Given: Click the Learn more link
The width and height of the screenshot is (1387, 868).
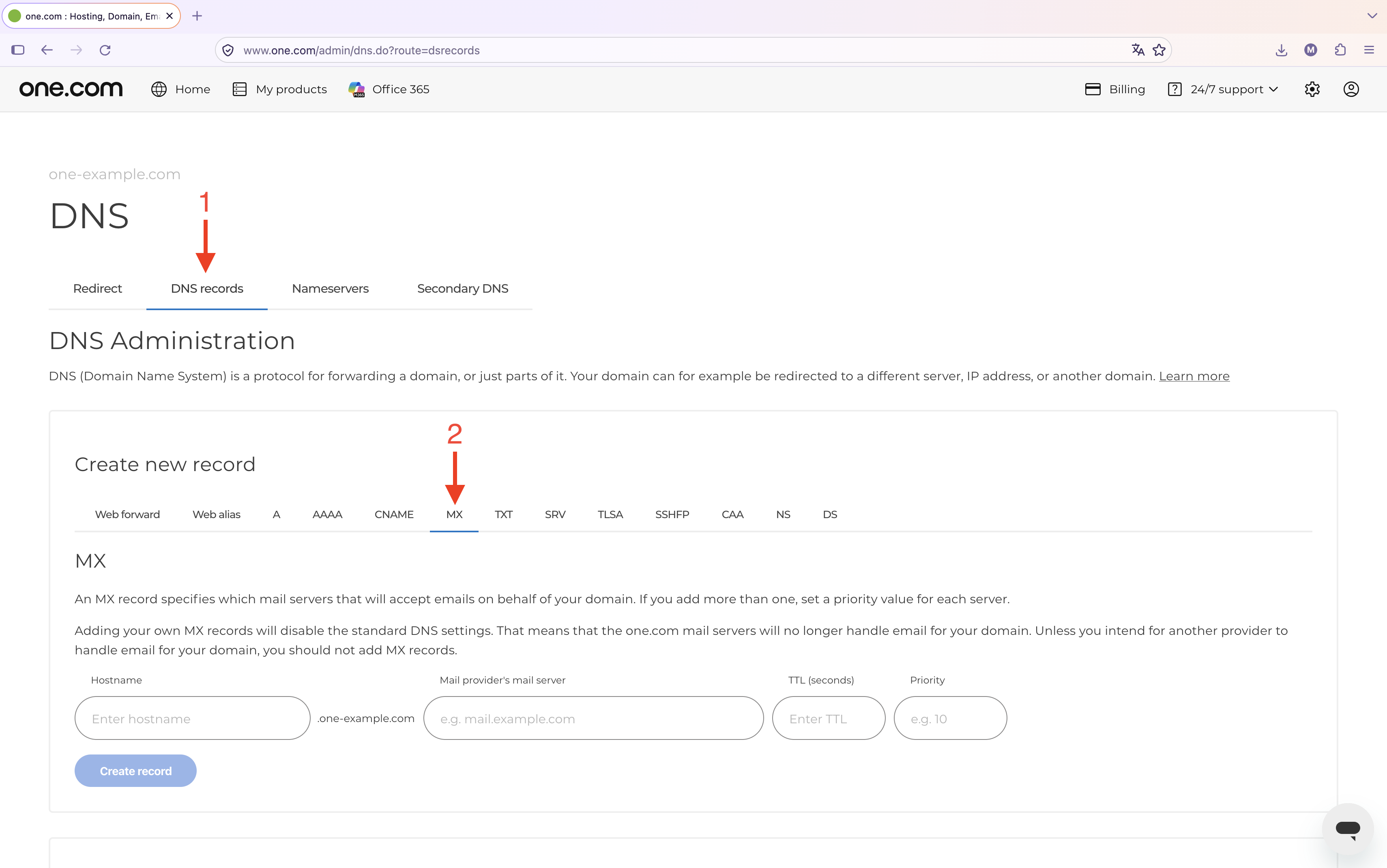Looking at the screenshot, I should point(1194,376).
